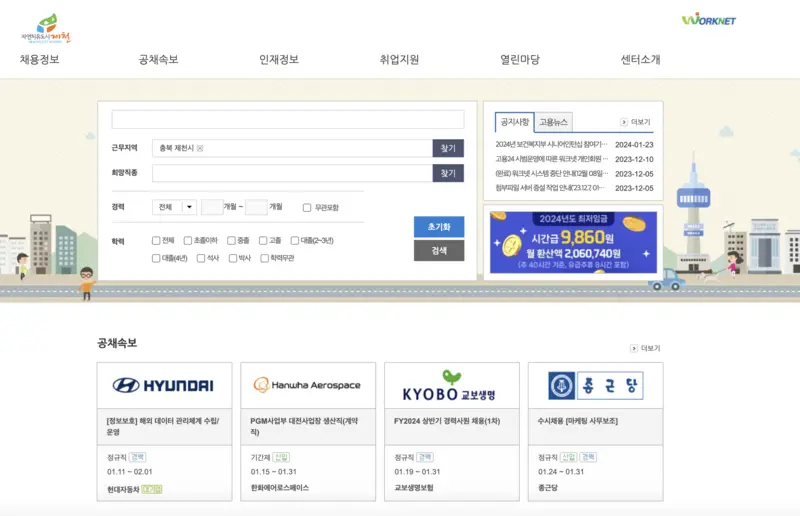Focus the keyword search field
Image resolution: width=800 pixels, height=516 pixels.
click(x=288, y=119)
